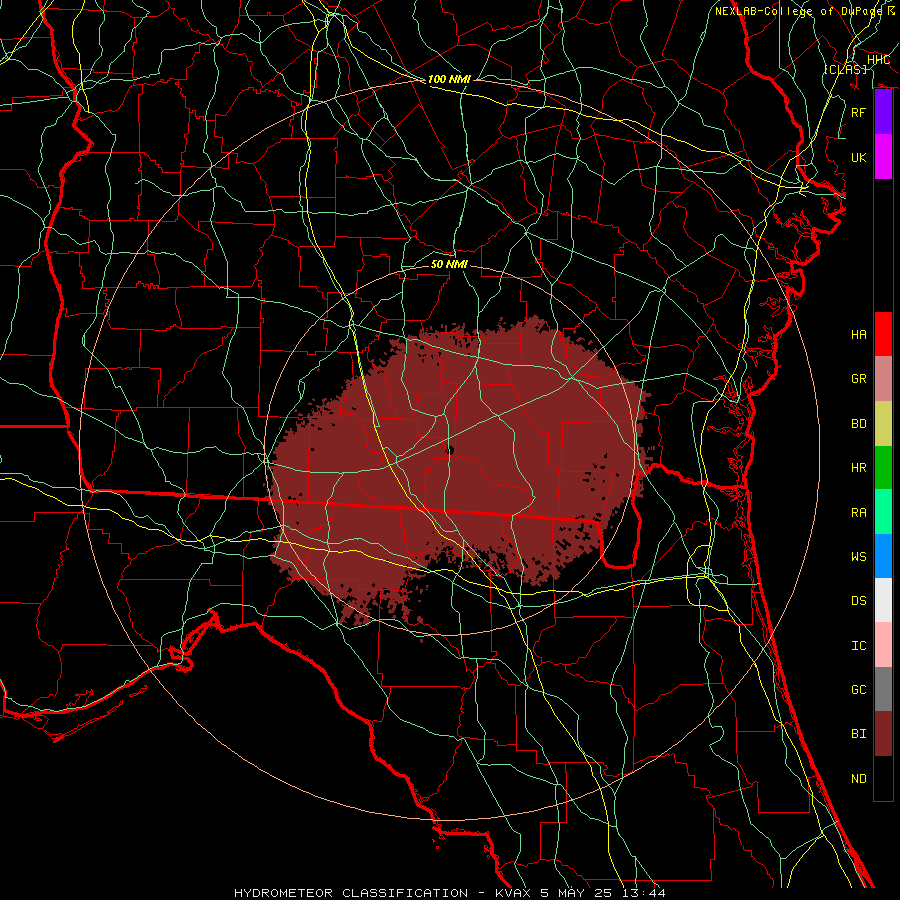Click the IC light pink legend swatch
Viewport: 900px width, 900px height.
point(883,645)
